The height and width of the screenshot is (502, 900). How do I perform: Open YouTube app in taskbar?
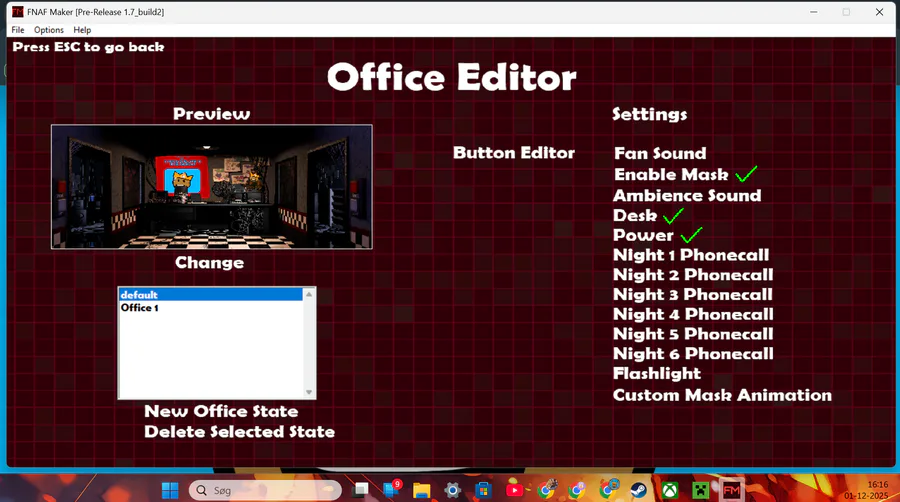514,490
